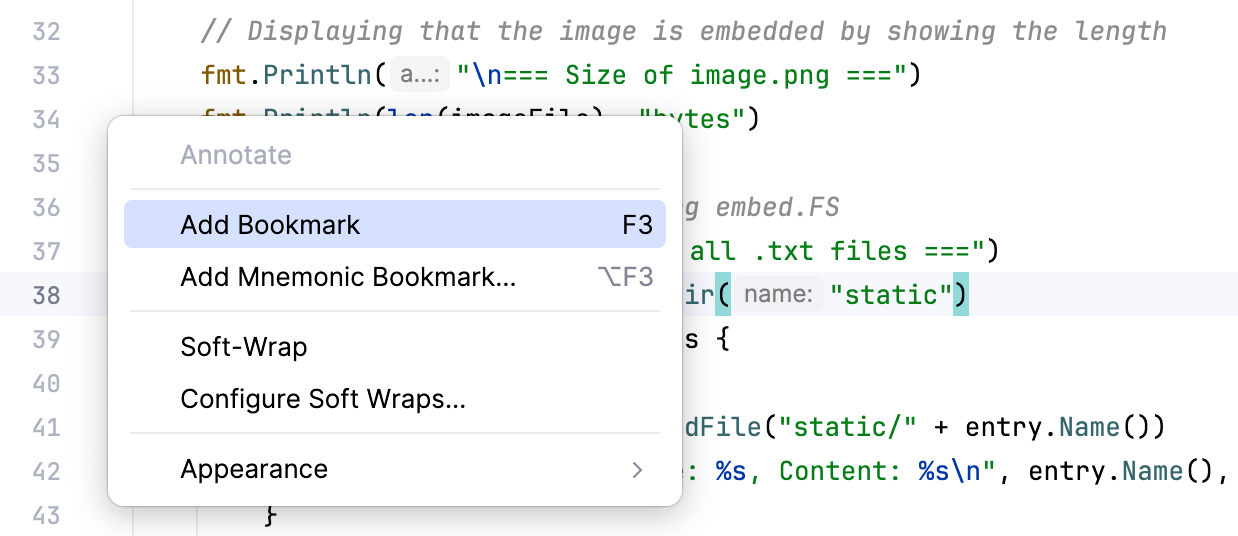Image resolution: width=1238 pixels, height=536 pixels.
Task: Choose Add Mnemonic Bookmark... option
Action: 394,277
